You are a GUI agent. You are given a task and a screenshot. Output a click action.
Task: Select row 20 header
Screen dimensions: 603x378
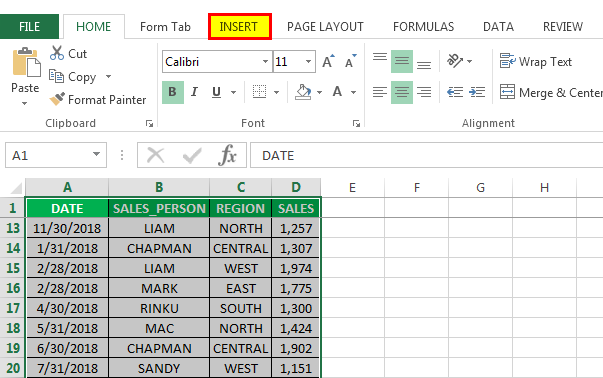click(13, 368)
